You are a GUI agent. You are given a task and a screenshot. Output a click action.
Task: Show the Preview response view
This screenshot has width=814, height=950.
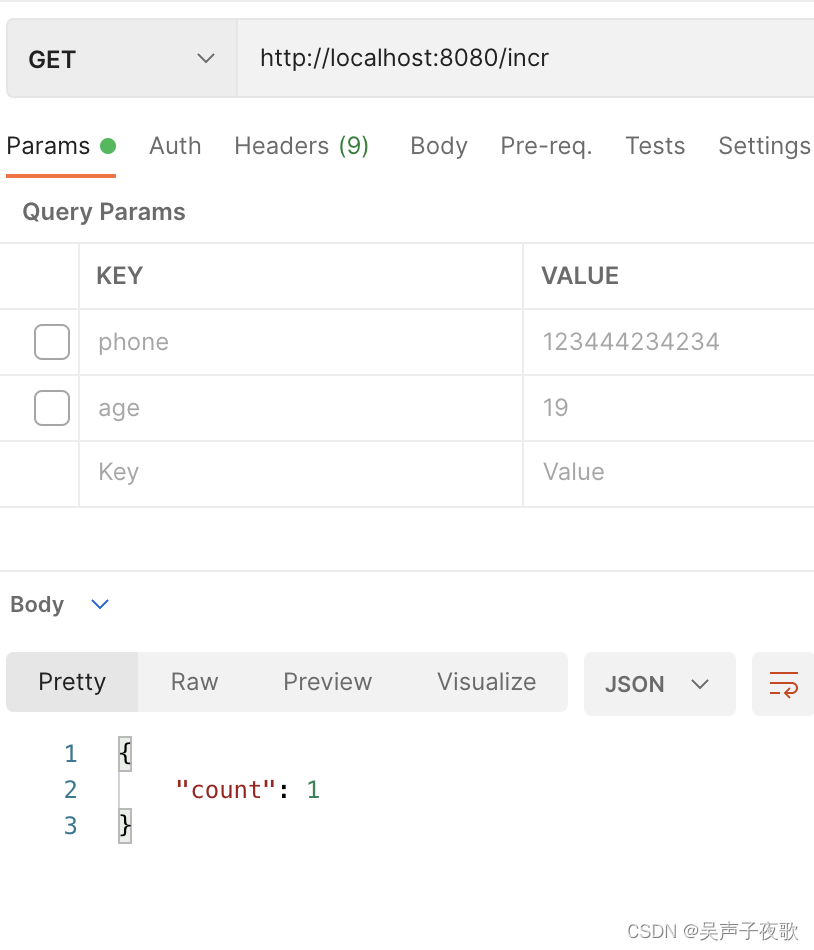coord(327,682)
